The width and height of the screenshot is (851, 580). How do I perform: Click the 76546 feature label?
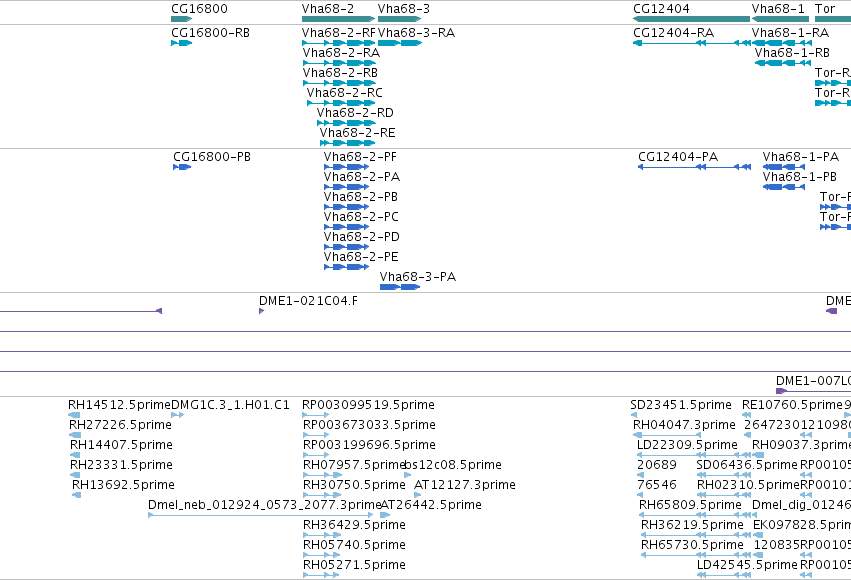(657, 485)
